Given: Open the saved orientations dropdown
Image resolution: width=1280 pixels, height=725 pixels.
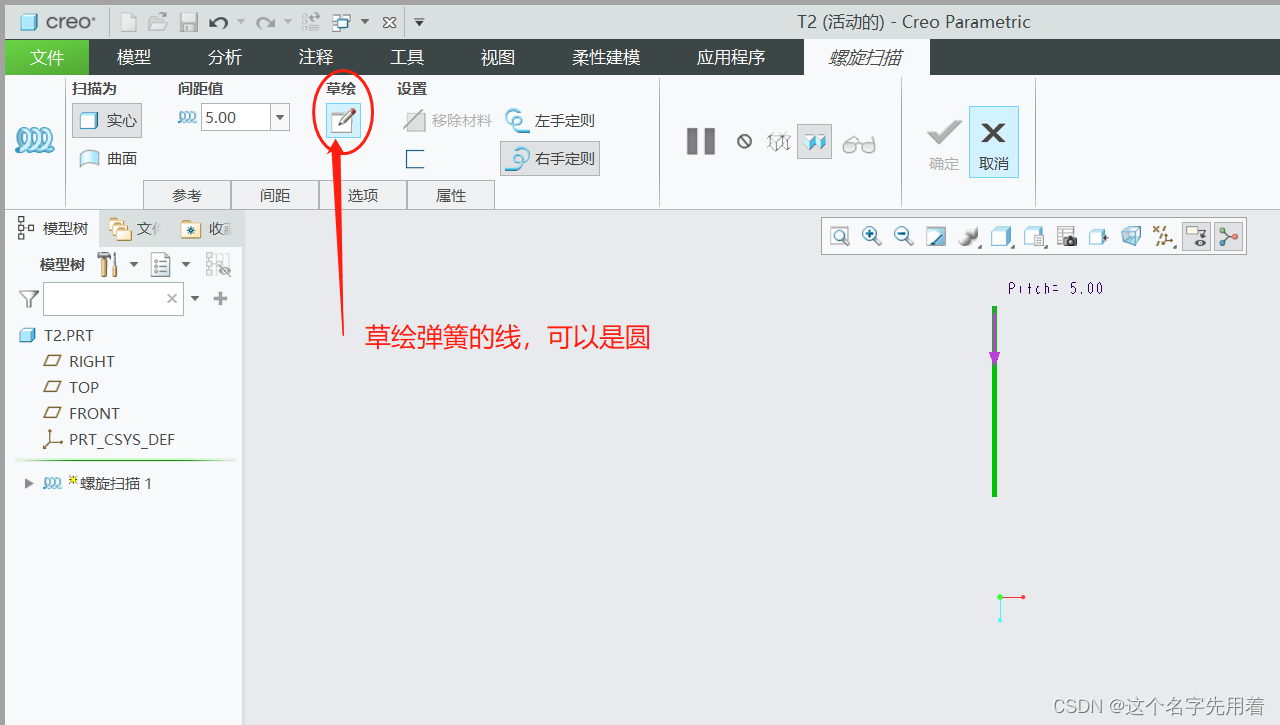Looking at the screenshot, I should [1035, 236].
